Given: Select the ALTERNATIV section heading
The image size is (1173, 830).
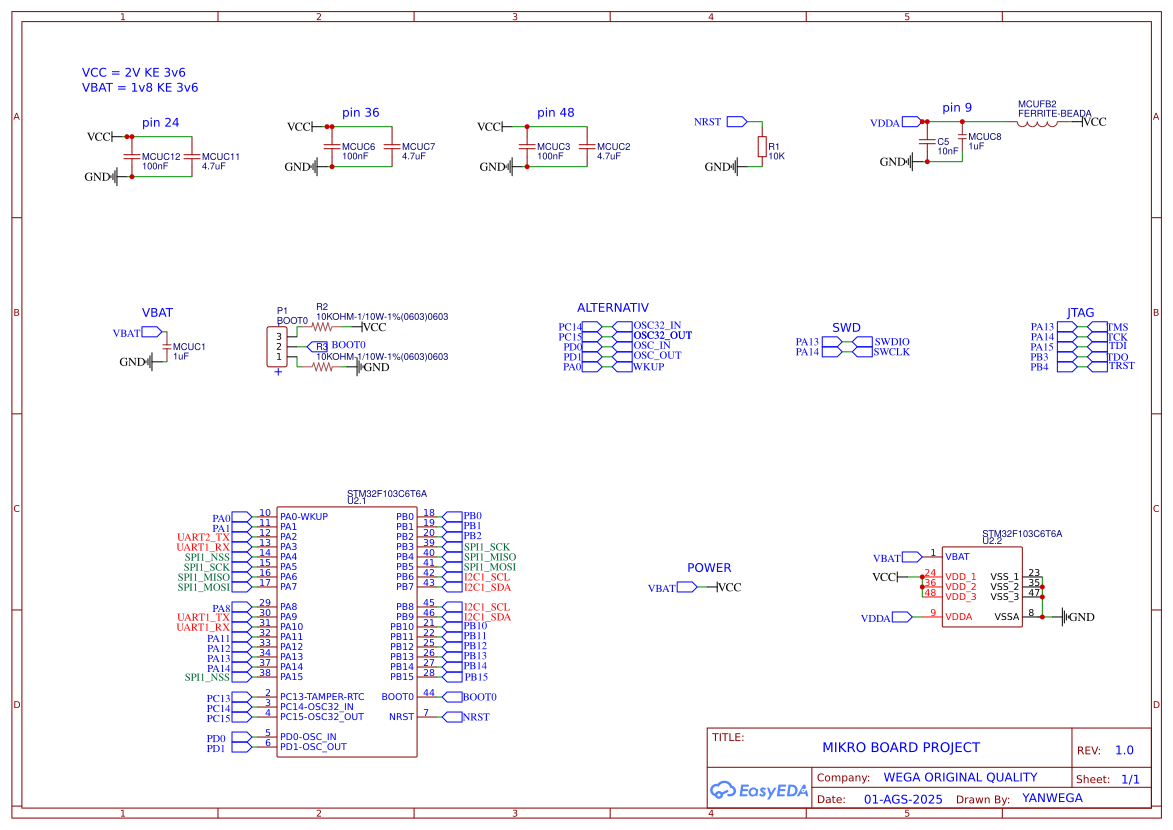Looking at the screenshot, I should [x=611, y=307].
